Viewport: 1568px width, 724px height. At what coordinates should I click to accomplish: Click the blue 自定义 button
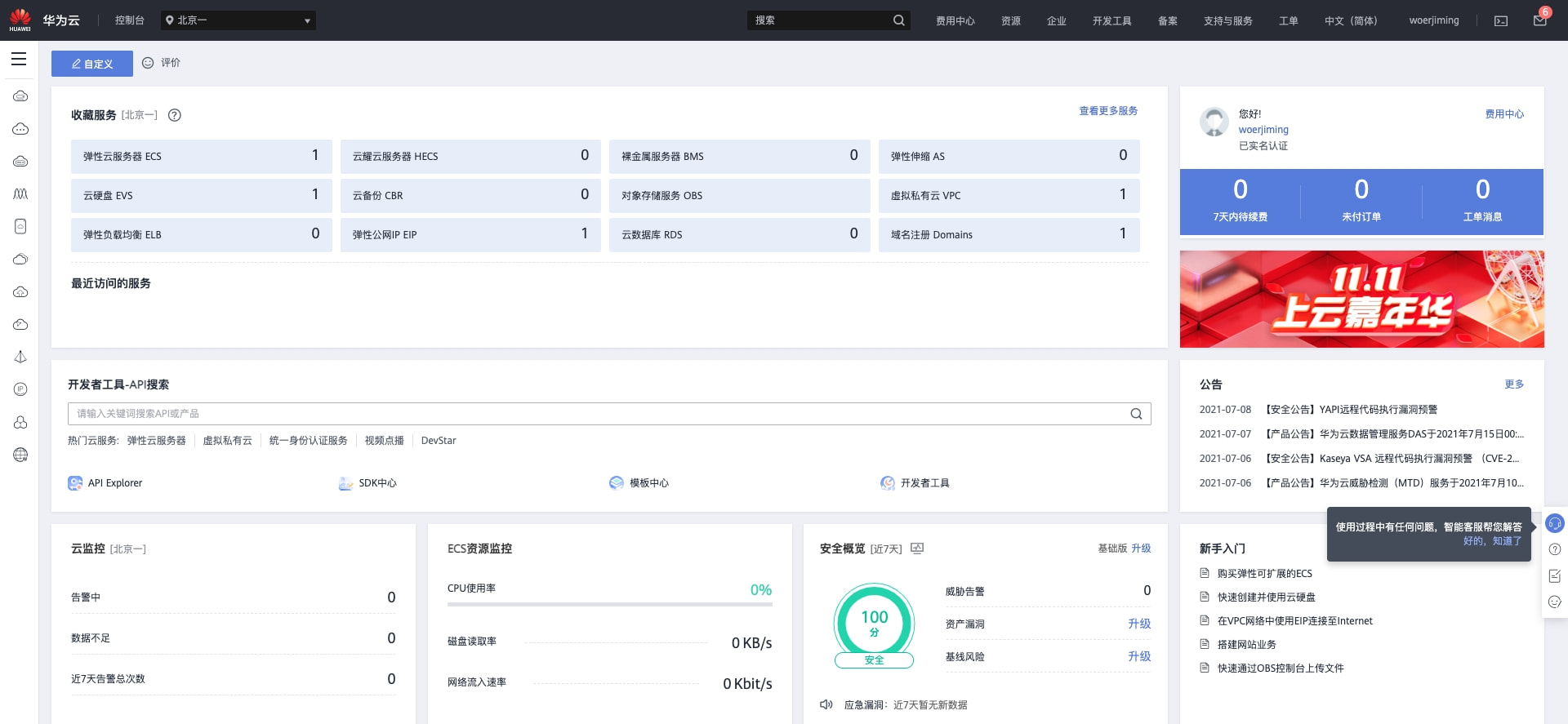[92, 64]
